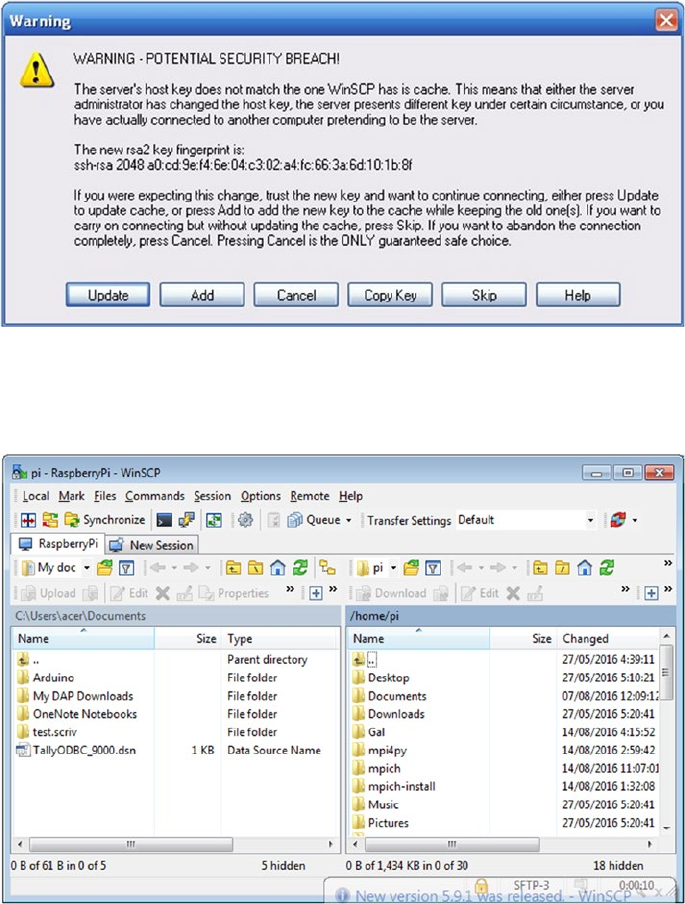Click Update in the Warning dialog
Image resolution: width=685 pixels, height=904 pixels.
tap(108, 295)
